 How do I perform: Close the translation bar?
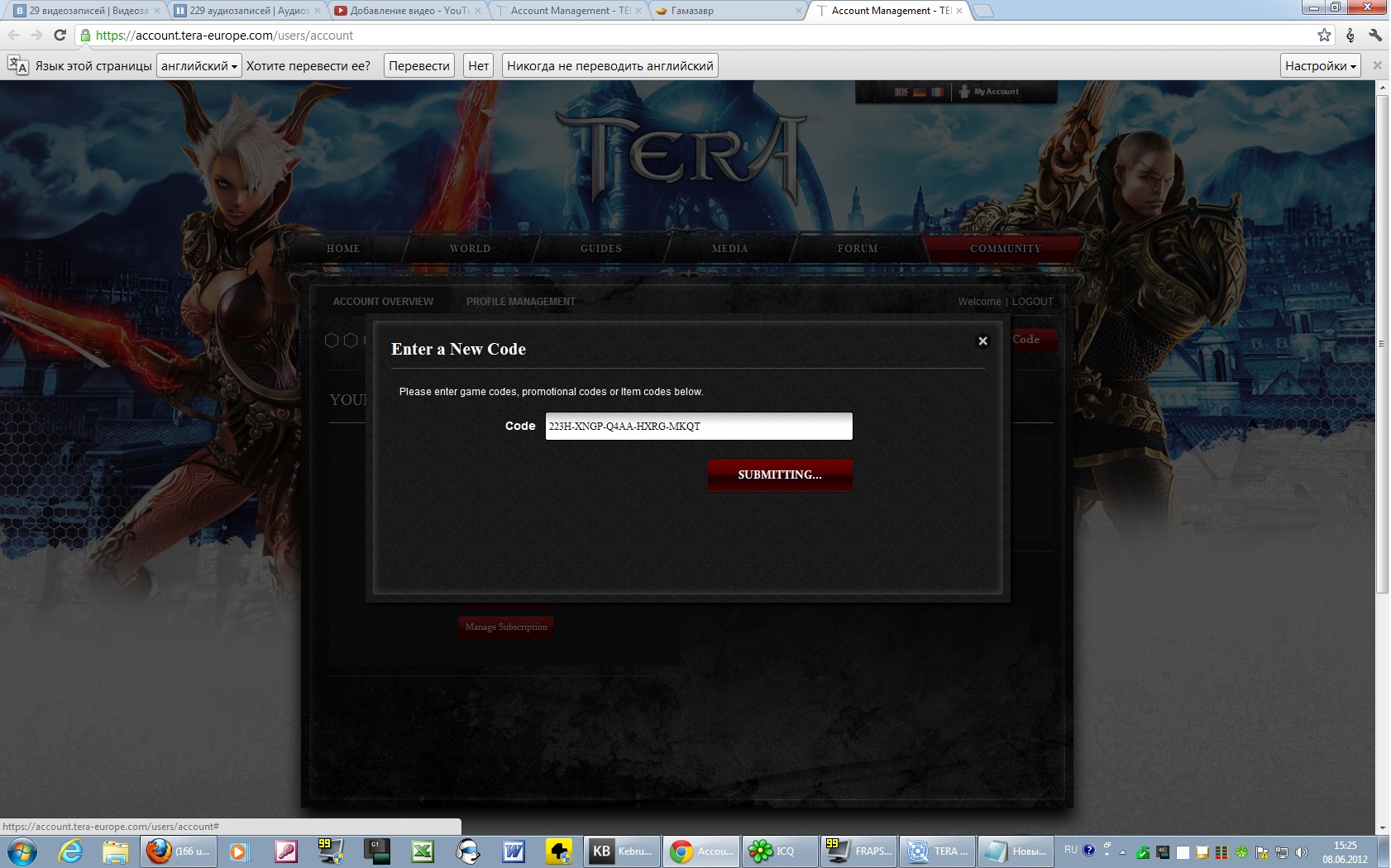pyautogui.click(x=1378, y=65)
